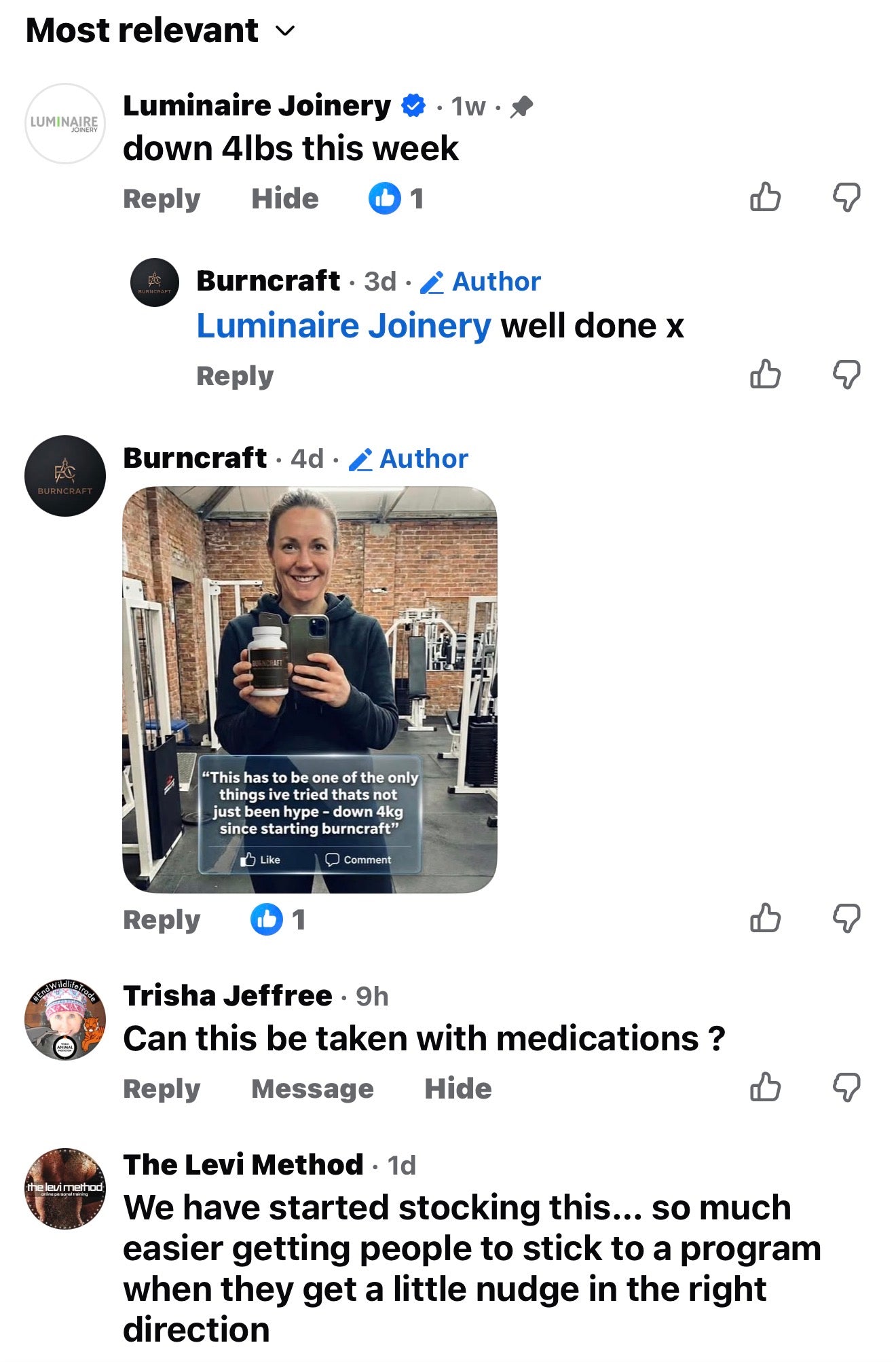Viewport: 896px width, 1362px height.
Task: Open The Levi Method profile picture
Action: click(65, 1188)
